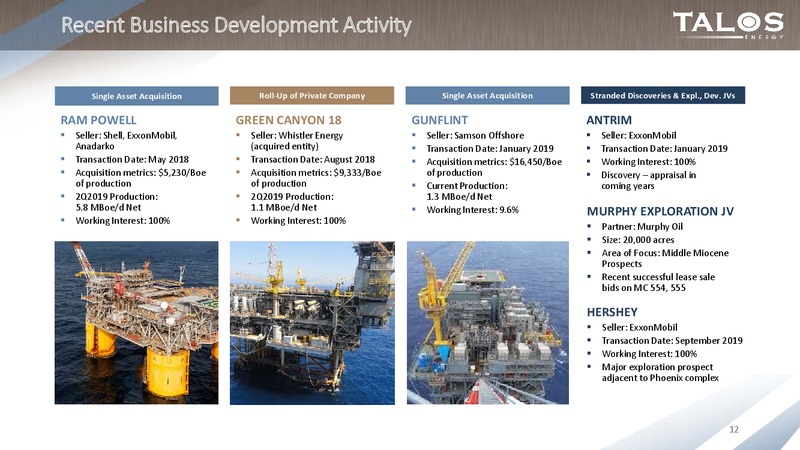The image size is (800, 450).
Task: Click the 'Stranded Discoveries & Expl., Dev. JVs' banner
Action: coord(663,95)
